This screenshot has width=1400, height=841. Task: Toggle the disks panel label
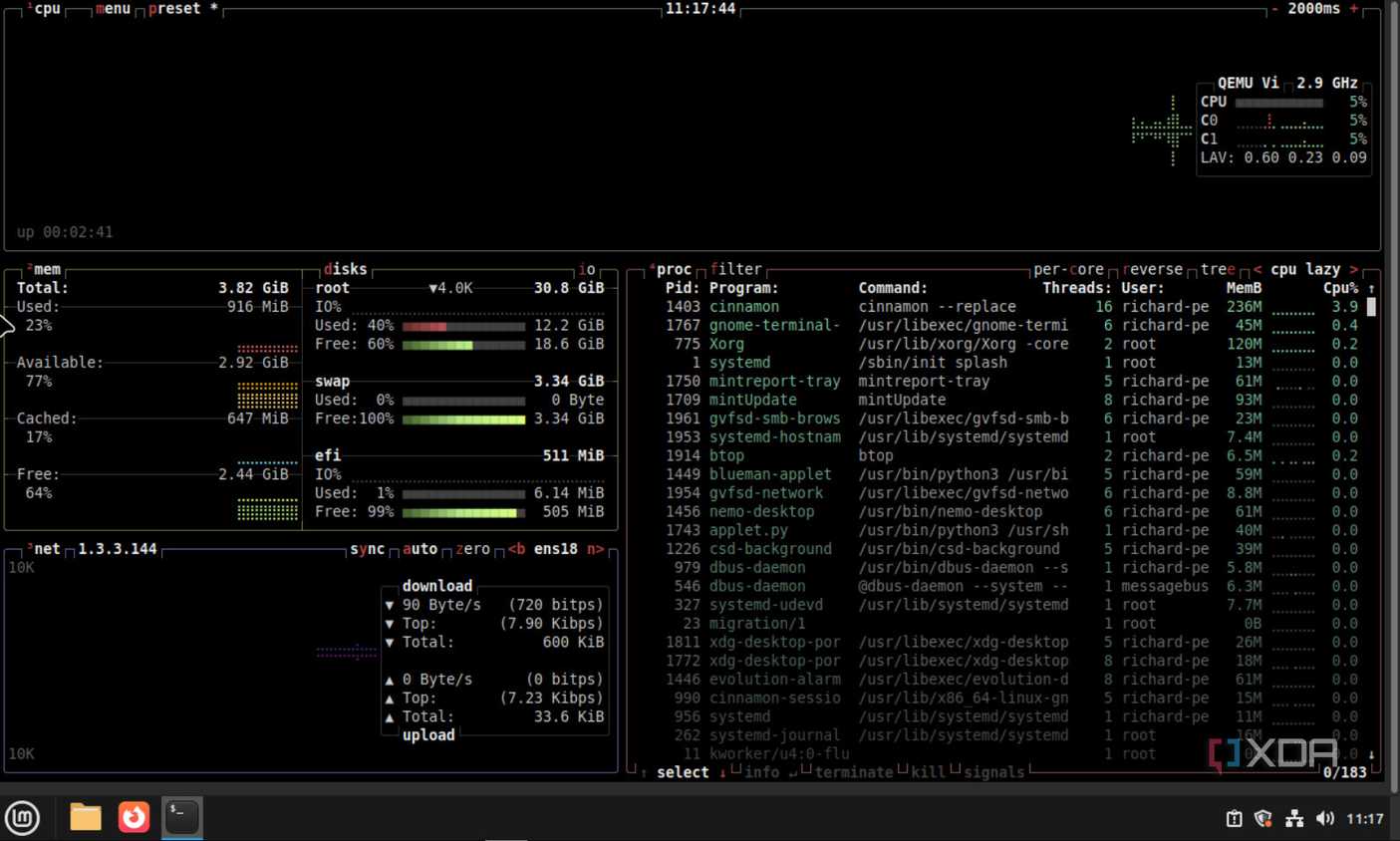coord(346,269)
